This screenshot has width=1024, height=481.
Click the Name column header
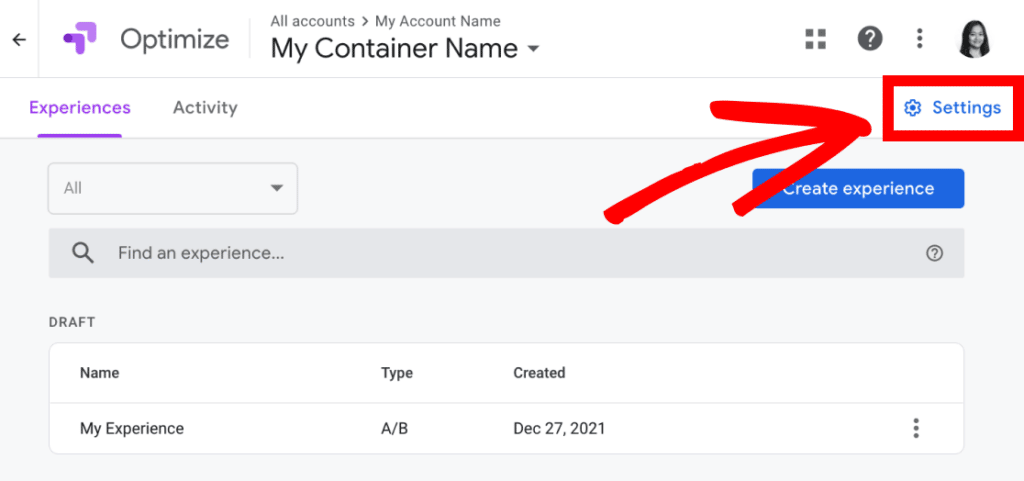[x=99, y=373]
